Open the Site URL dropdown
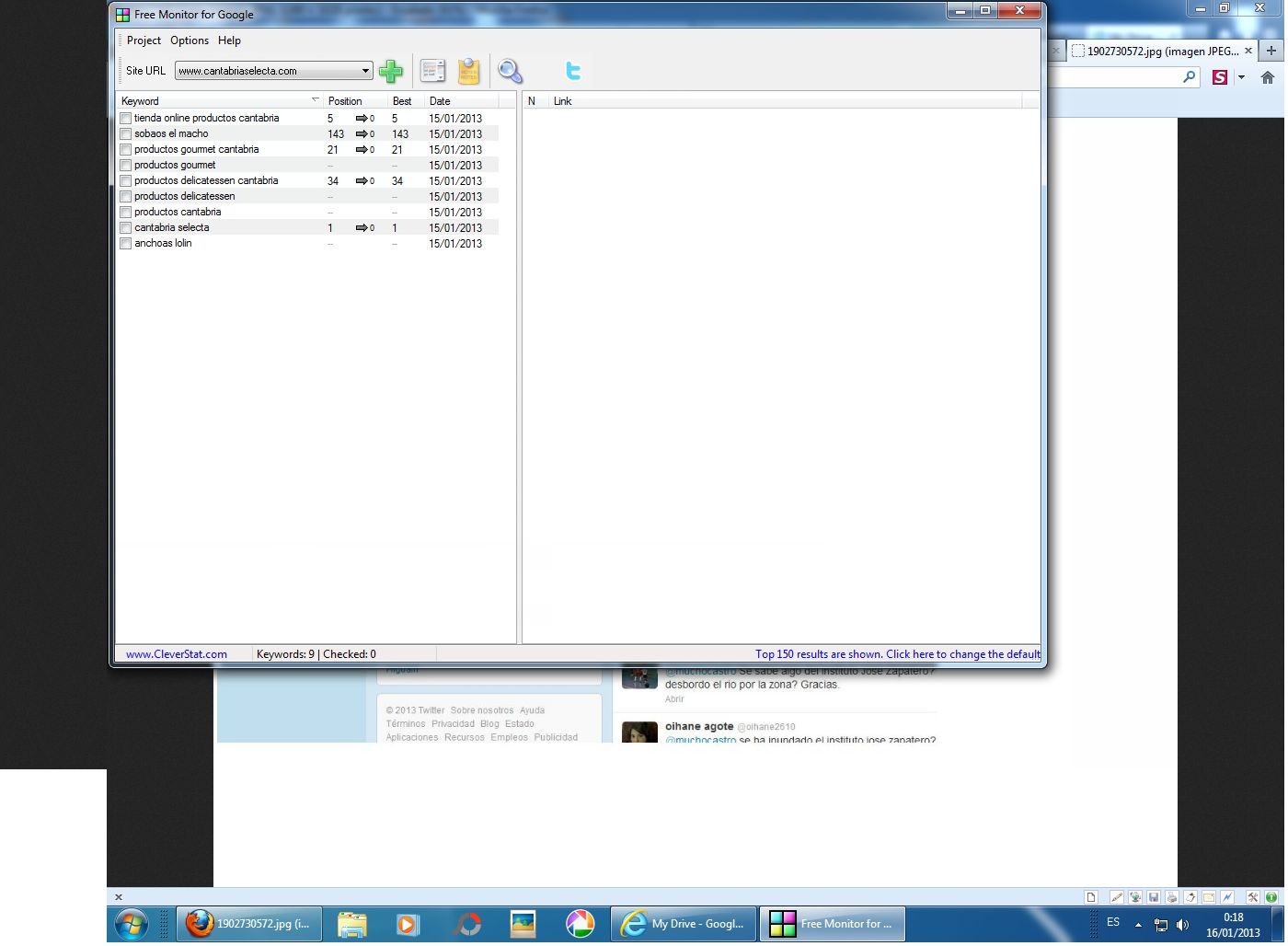This screenshot has width=1288, height=946. click(x=365, y=71)
